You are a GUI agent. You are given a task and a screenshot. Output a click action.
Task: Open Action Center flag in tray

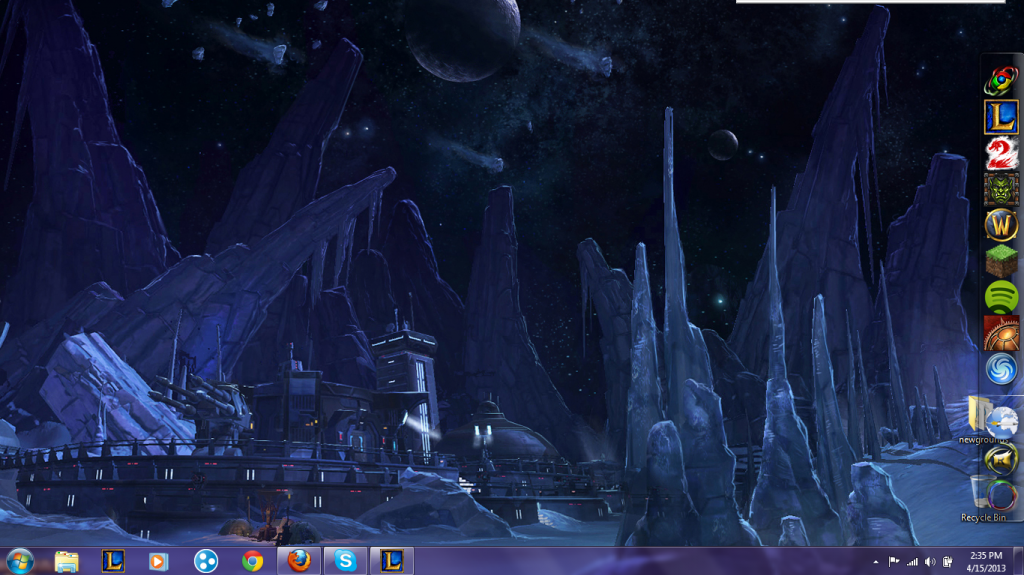coord(893,562)
